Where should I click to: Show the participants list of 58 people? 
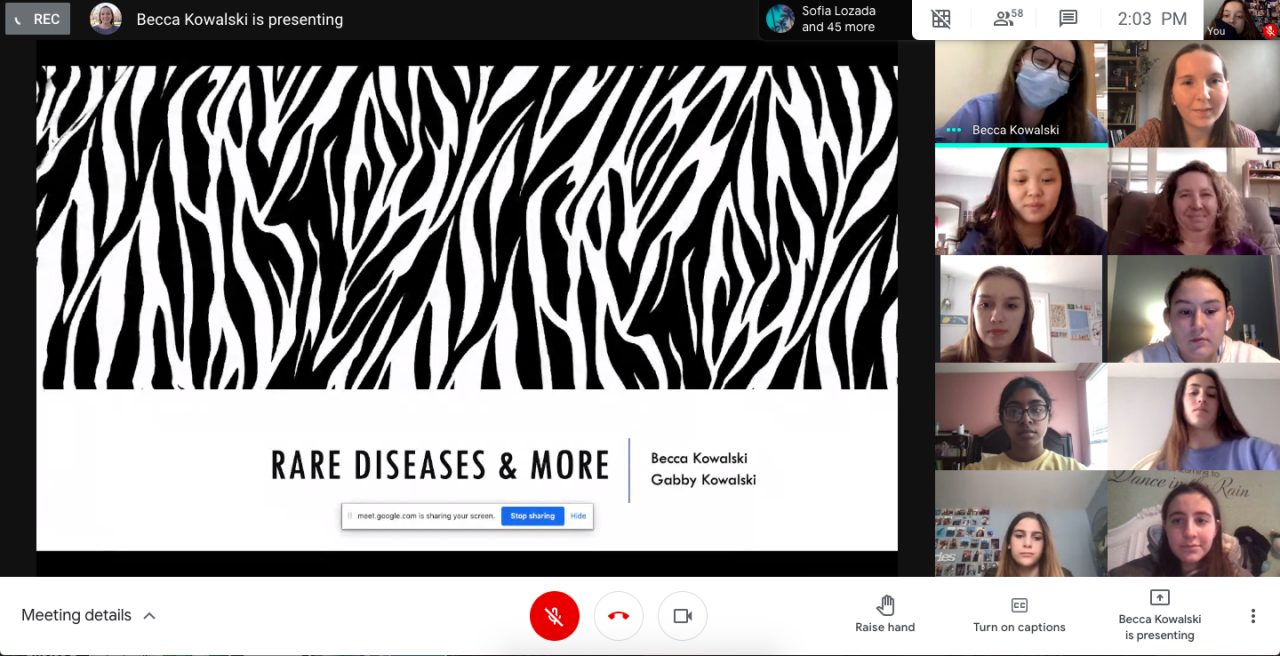coord(1008,19)
